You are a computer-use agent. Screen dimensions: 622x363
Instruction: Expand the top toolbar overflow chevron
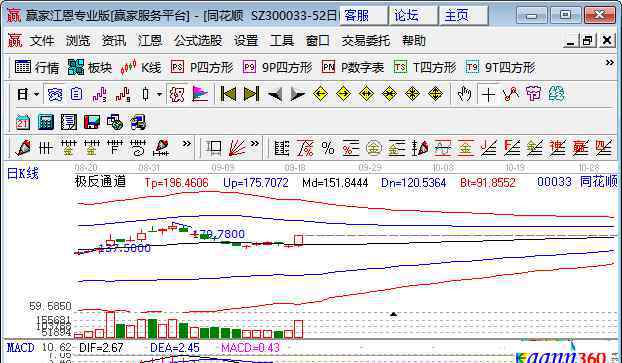click(x=609, y=63)
